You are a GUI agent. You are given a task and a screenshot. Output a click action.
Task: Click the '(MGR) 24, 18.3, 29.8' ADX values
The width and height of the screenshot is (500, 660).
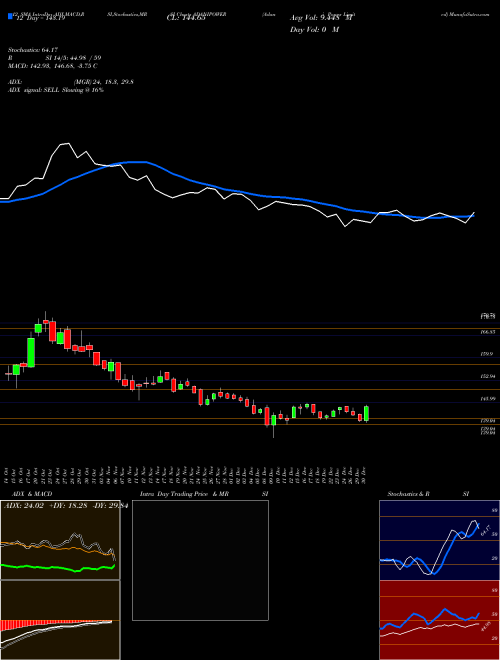coord(104,82)
